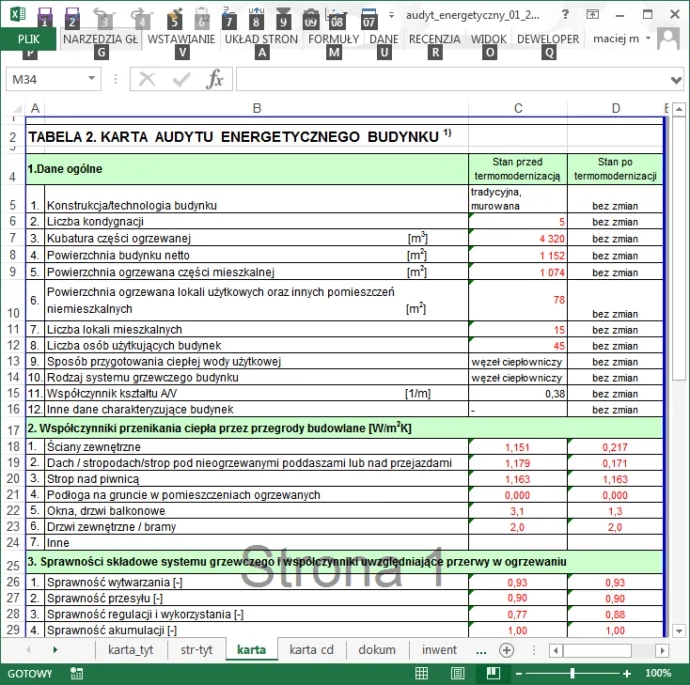
Task: Click the next sheet navigation arrow
Action: [x=54, y=650]
